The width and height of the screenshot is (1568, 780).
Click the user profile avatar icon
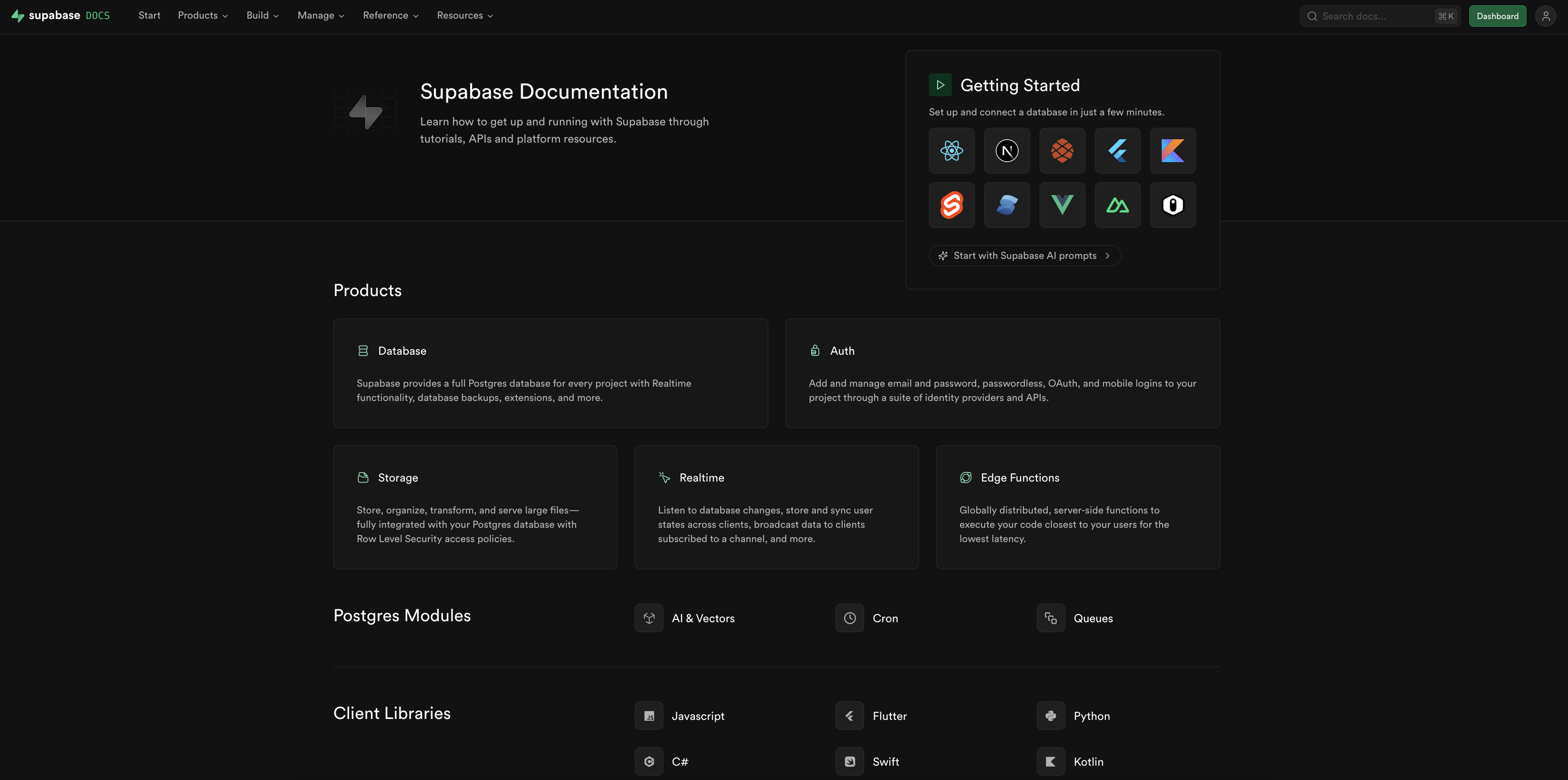coord(1546,16)
